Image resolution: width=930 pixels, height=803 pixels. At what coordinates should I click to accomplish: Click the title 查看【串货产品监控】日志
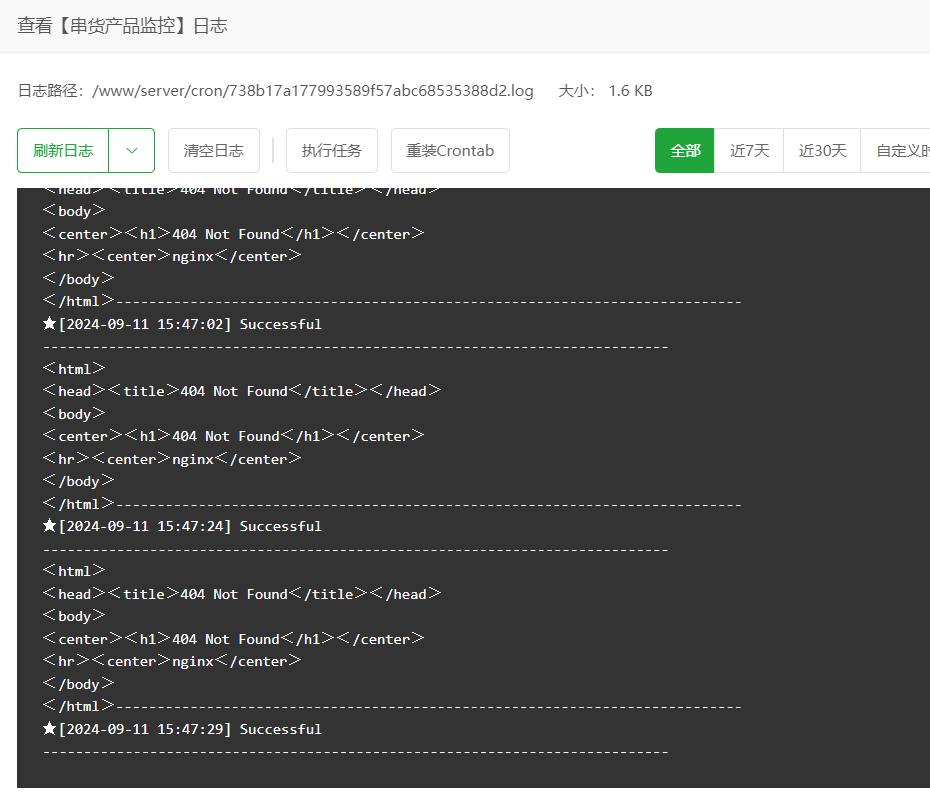[123, 26]
